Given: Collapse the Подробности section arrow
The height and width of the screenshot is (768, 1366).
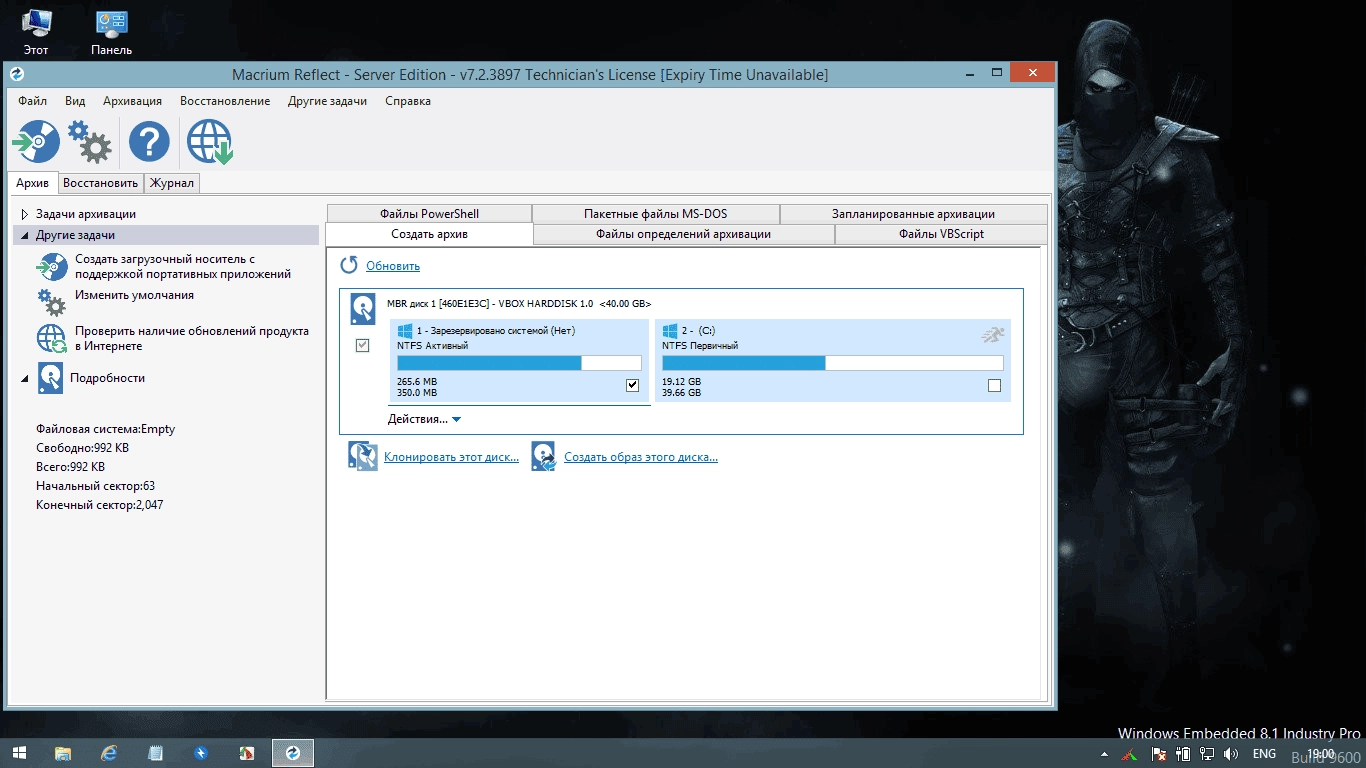Looking at the screenshot, I should pos(25,378).
